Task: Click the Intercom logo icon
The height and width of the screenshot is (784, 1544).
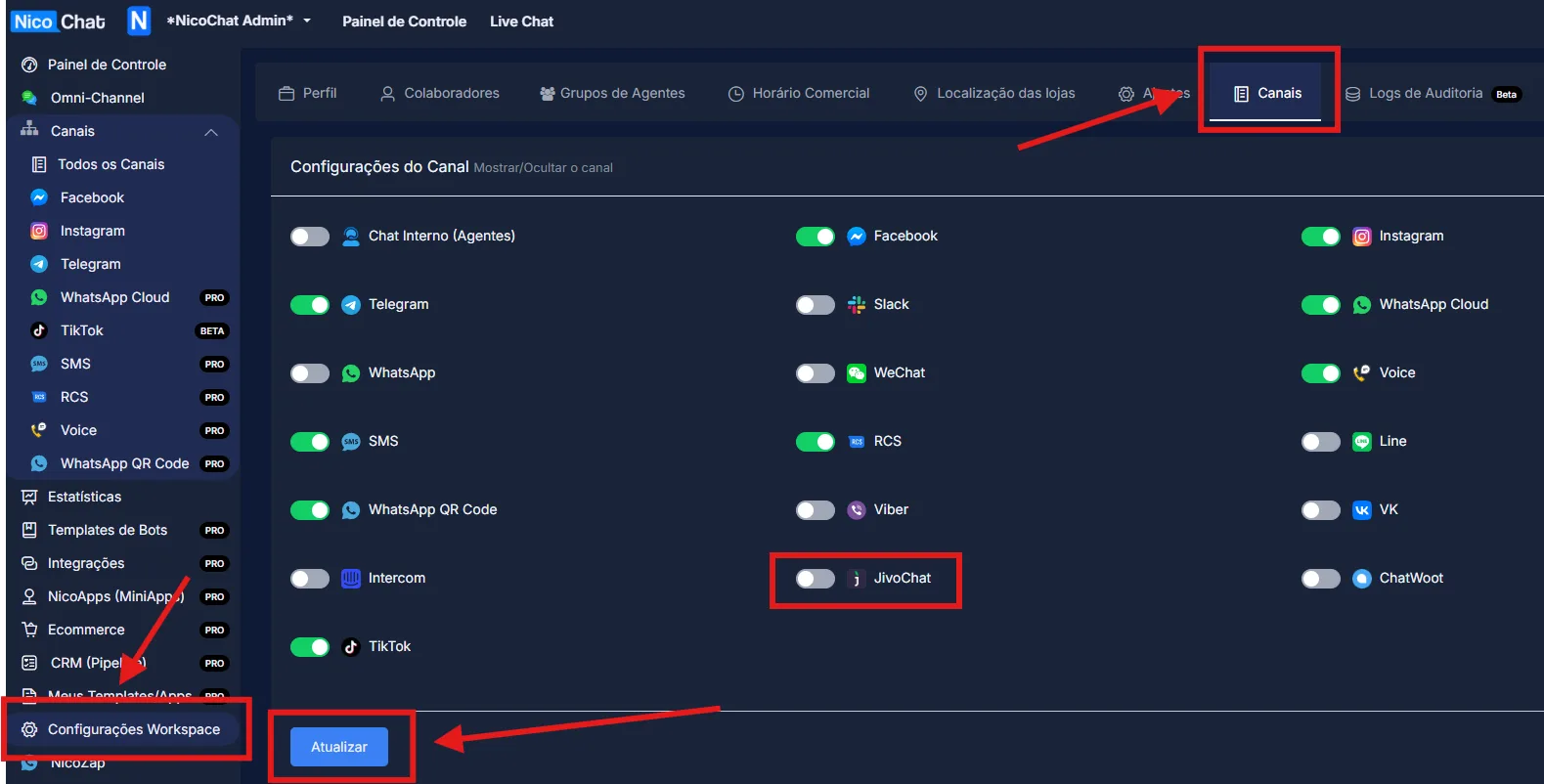Action: point(351,579)
